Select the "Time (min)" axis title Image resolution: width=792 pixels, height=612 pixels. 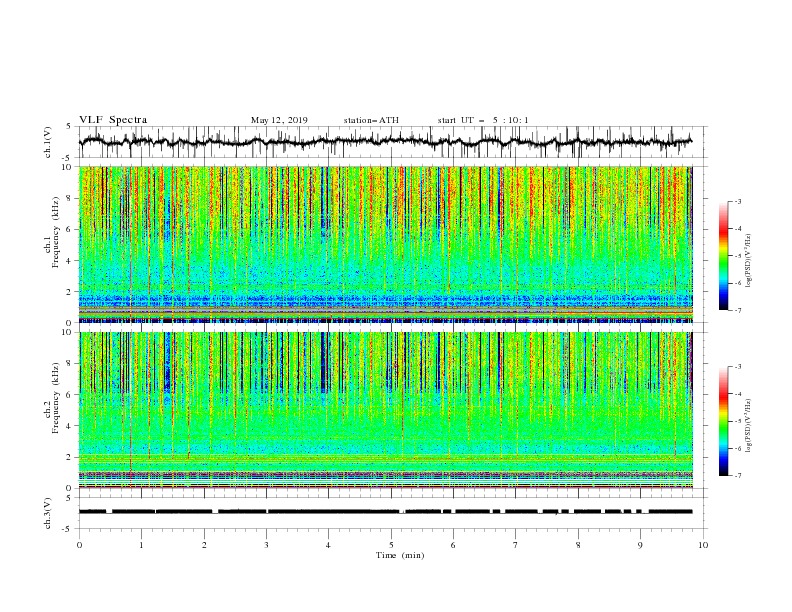pos(400,555)
